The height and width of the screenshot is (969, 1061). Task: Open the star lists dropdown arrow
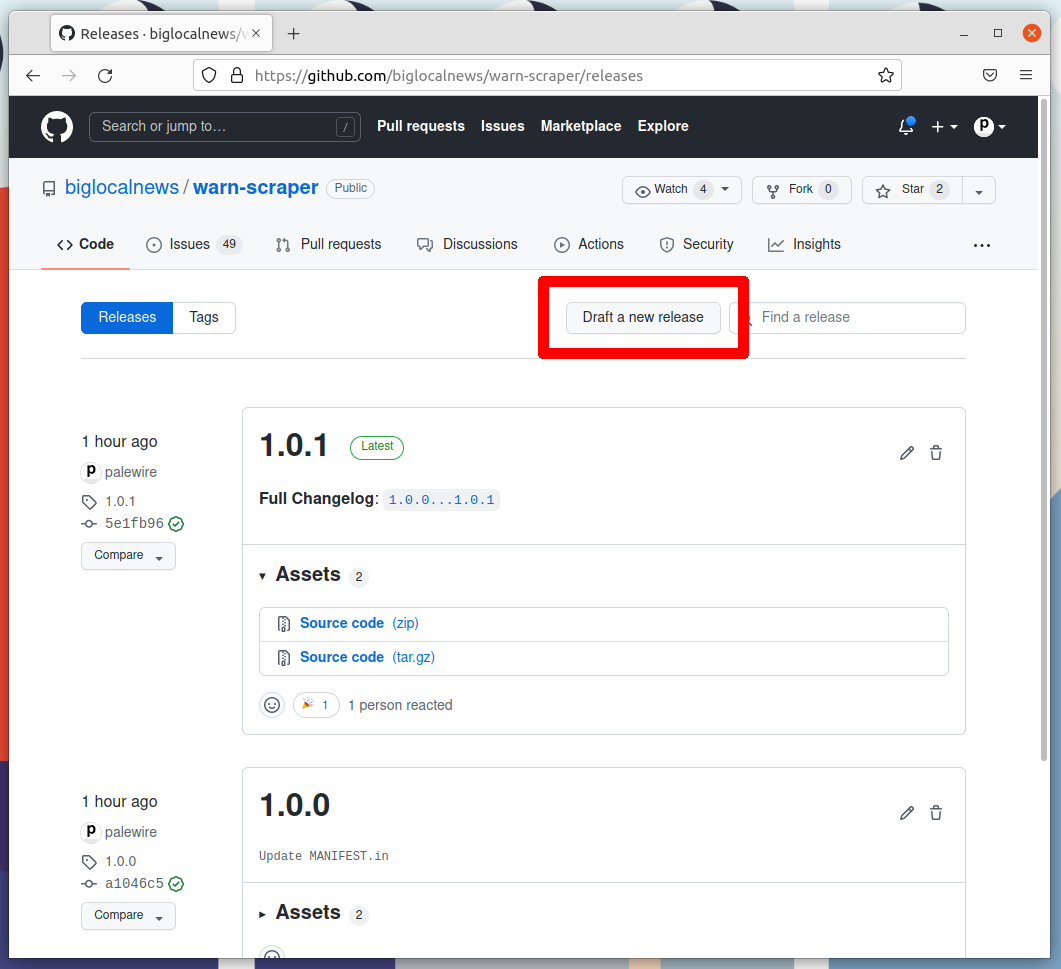click(978, 190)
